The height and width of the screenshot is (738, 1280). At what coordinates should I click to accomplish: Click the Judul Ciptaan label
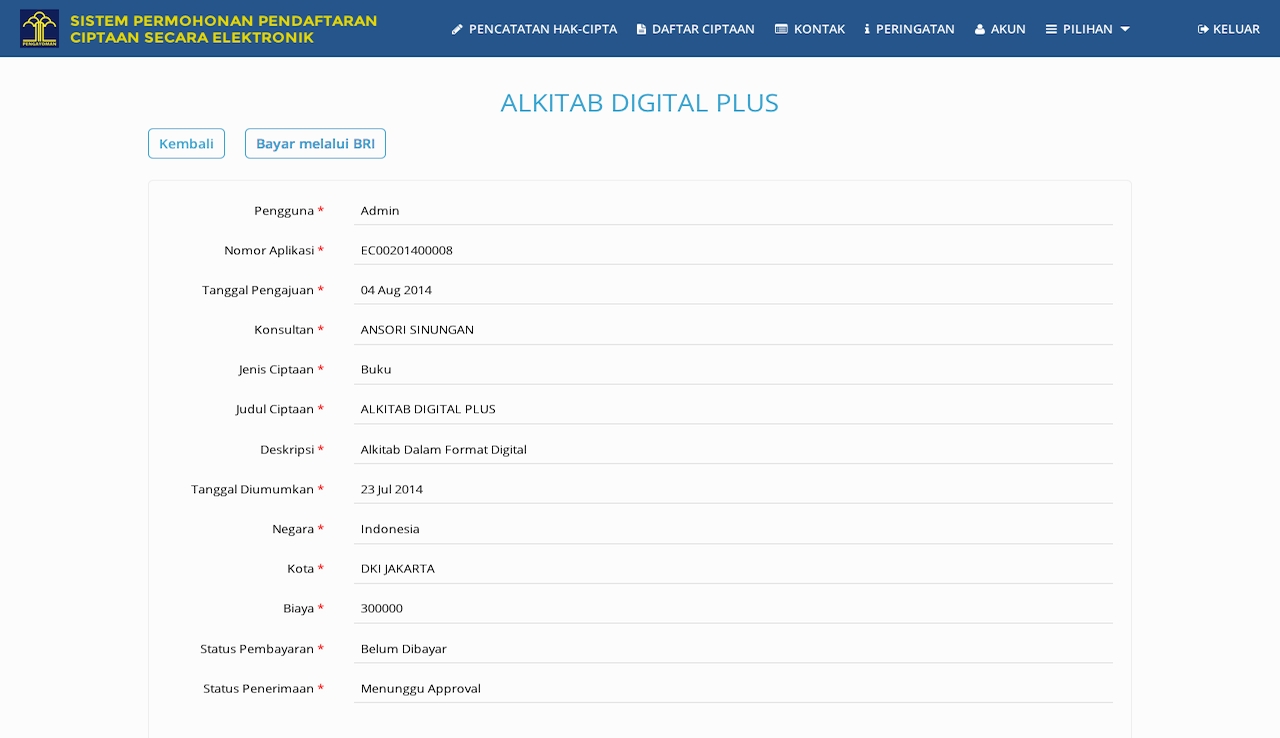click(280, 409)
